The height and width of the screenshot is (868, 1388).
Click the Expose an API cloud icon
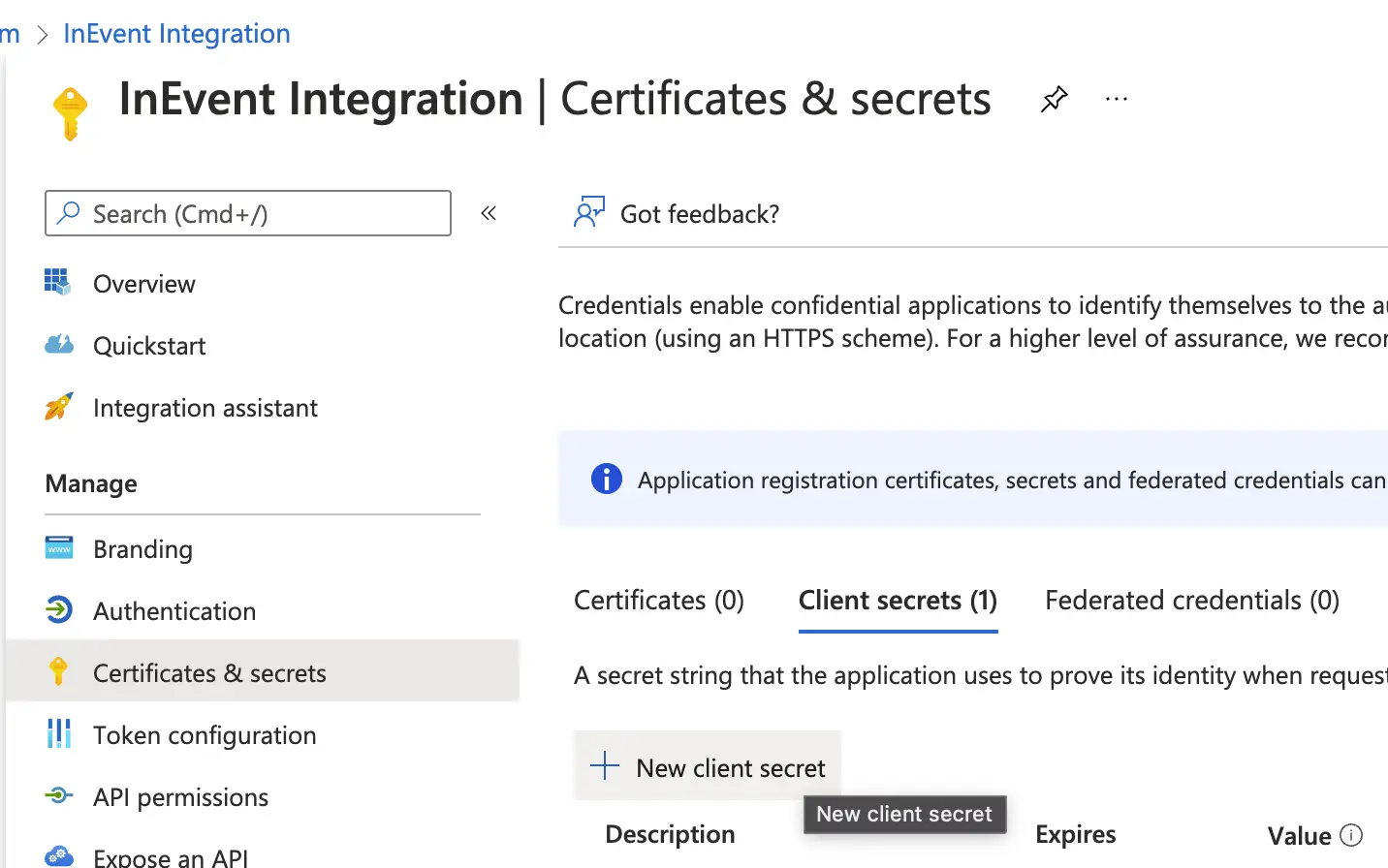(x=59, y=855)
